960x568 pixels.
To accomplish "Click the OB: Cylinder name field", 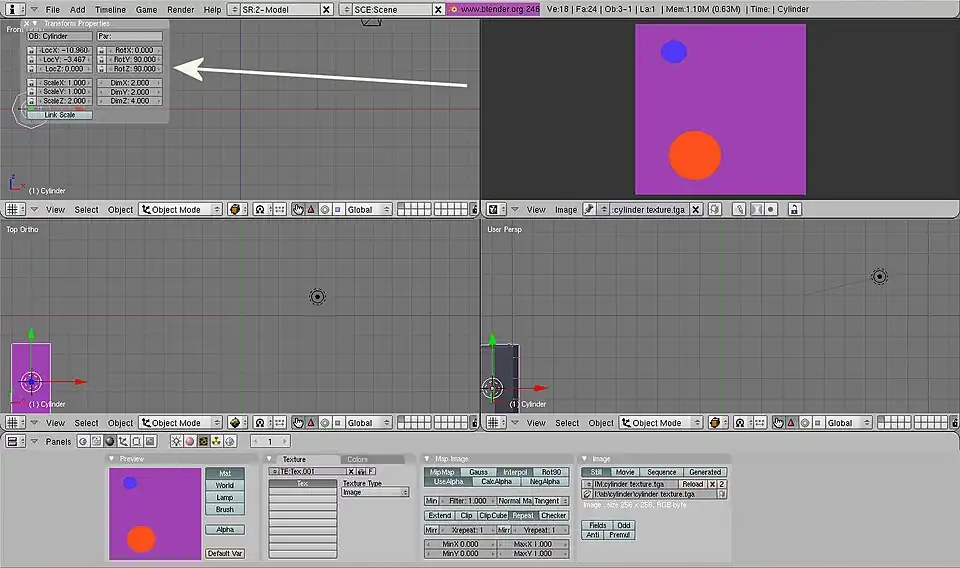I will coord(59,36).
